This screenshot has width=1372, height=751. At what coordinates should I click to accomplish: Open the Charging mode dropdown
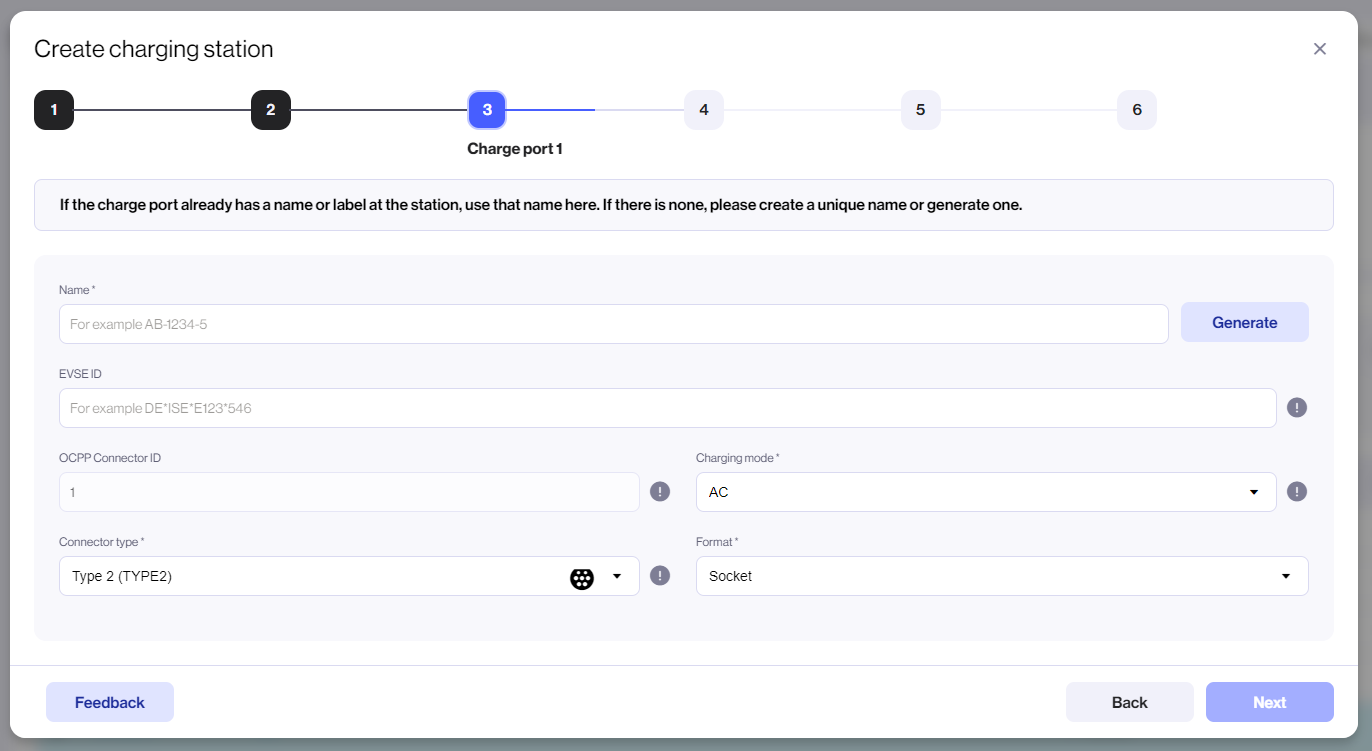(985, 492)
